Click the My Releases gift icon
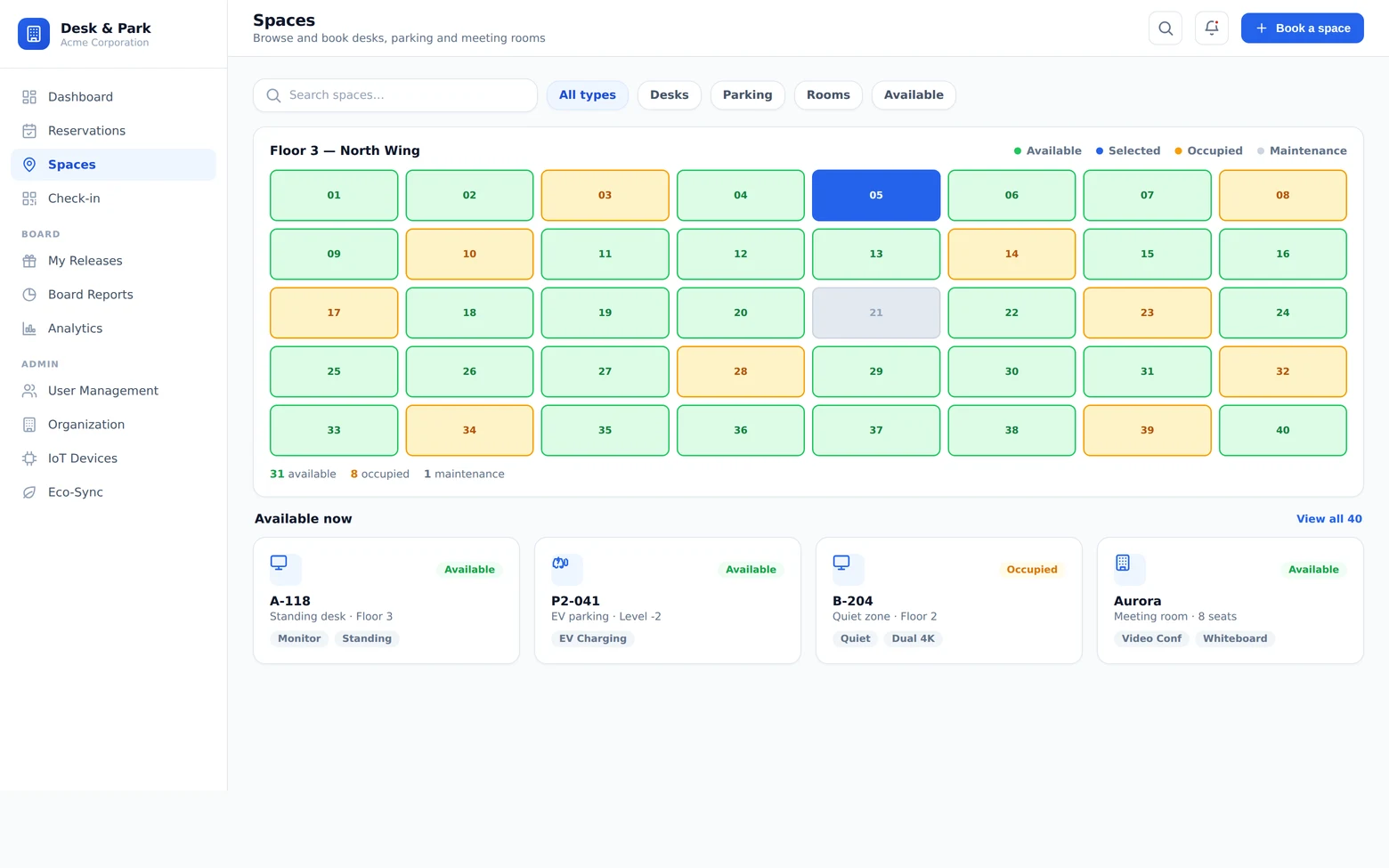This screenshot has width=1389, height=868. 29,261
